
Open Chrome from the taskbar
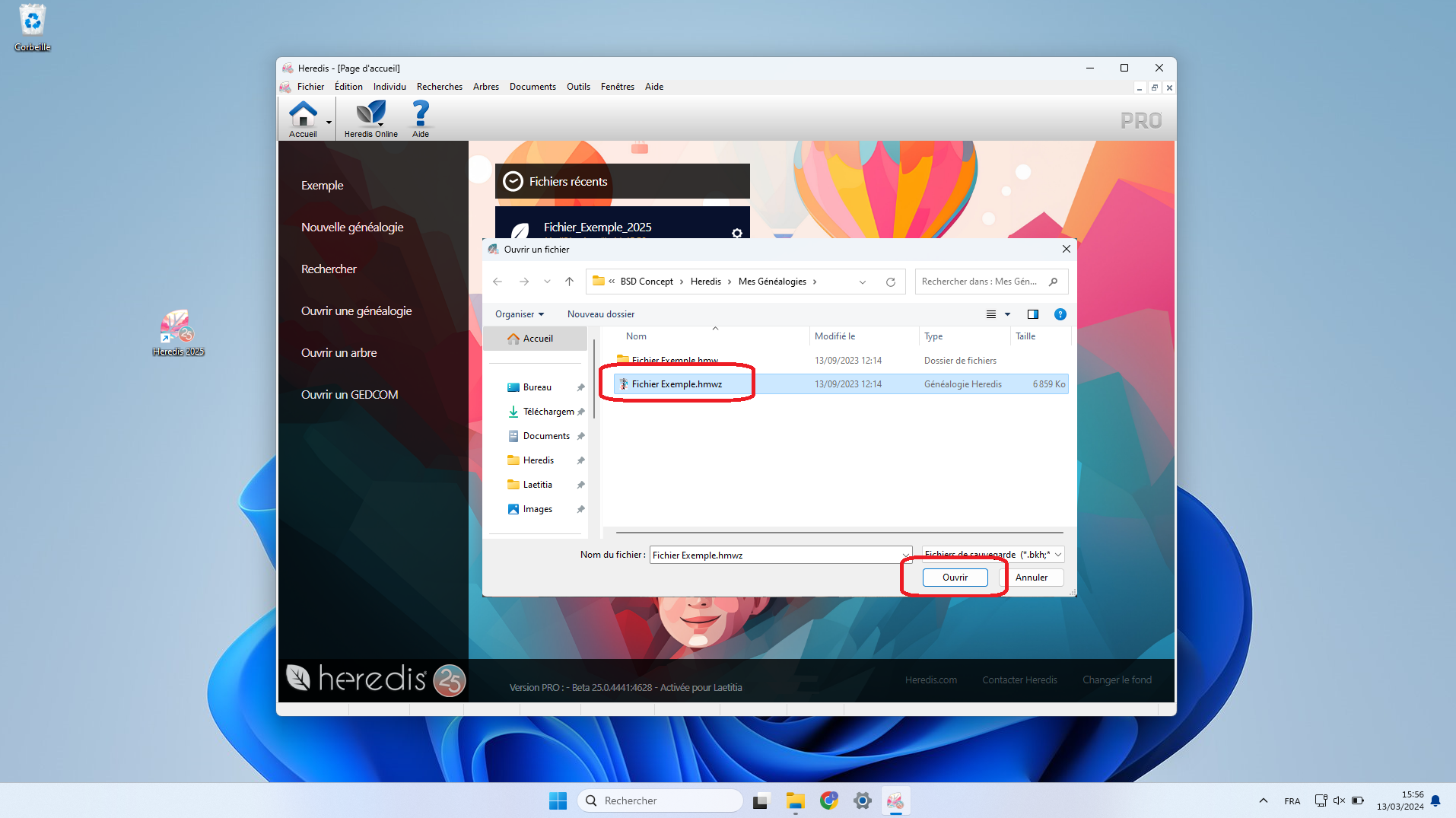[x=828, y=800]
